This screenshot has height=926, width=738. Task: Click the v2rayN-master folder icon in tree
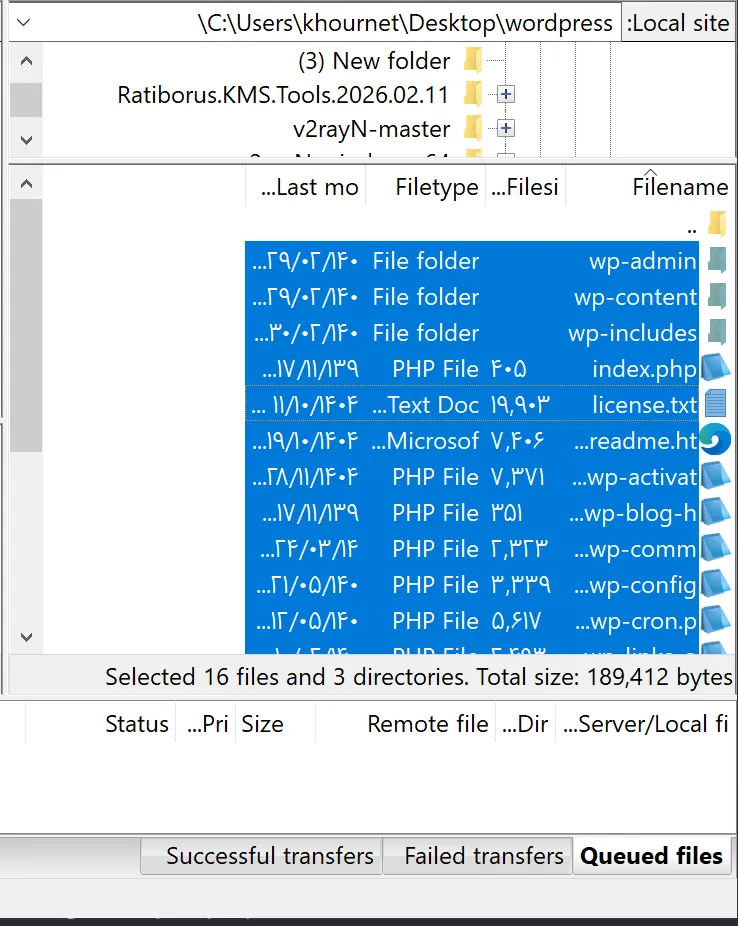pos(473,128)
